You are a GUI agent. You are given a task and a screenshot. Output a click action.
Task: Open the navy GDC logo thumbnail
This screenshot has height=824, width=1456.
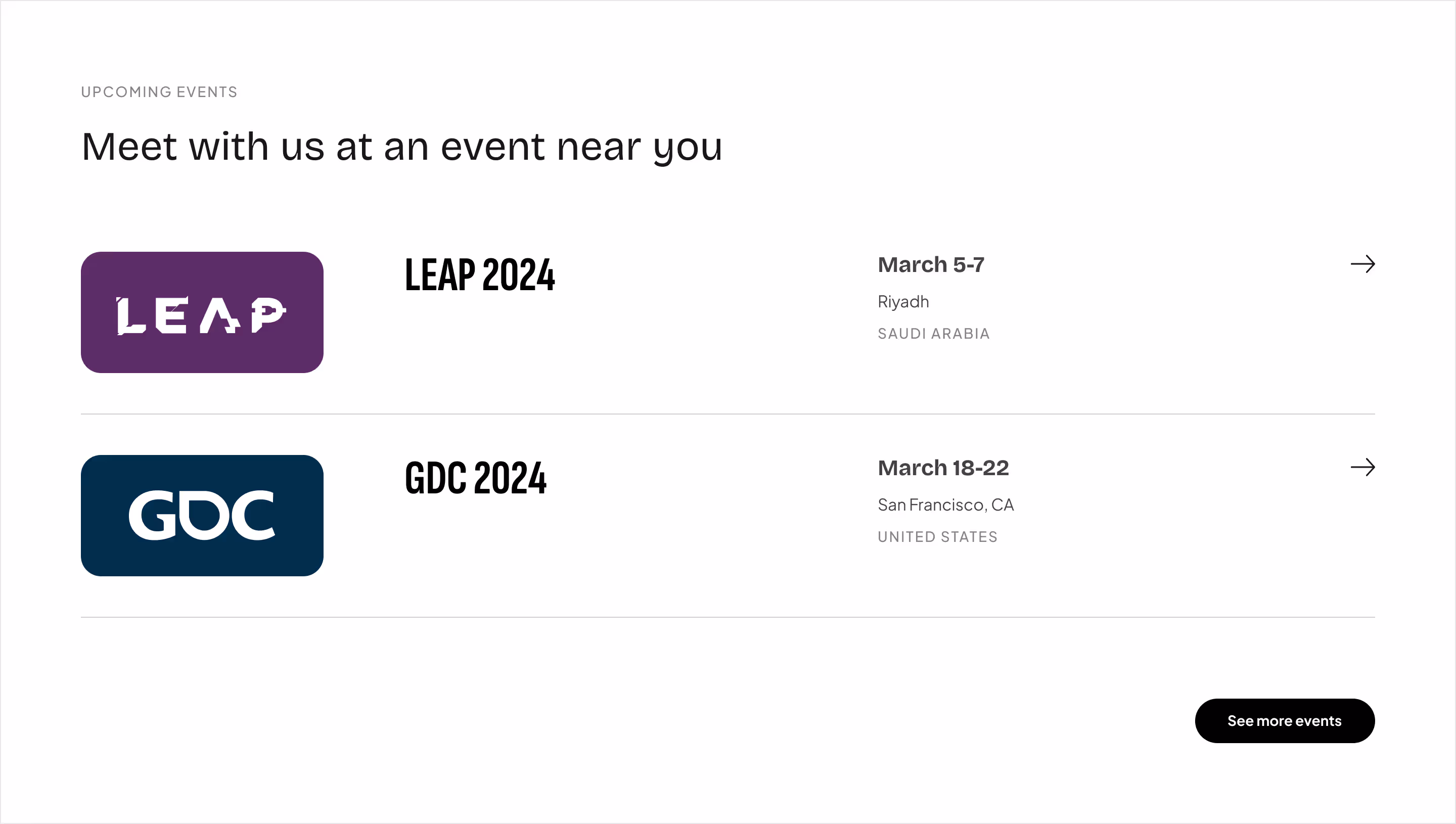tap(202, 516)
